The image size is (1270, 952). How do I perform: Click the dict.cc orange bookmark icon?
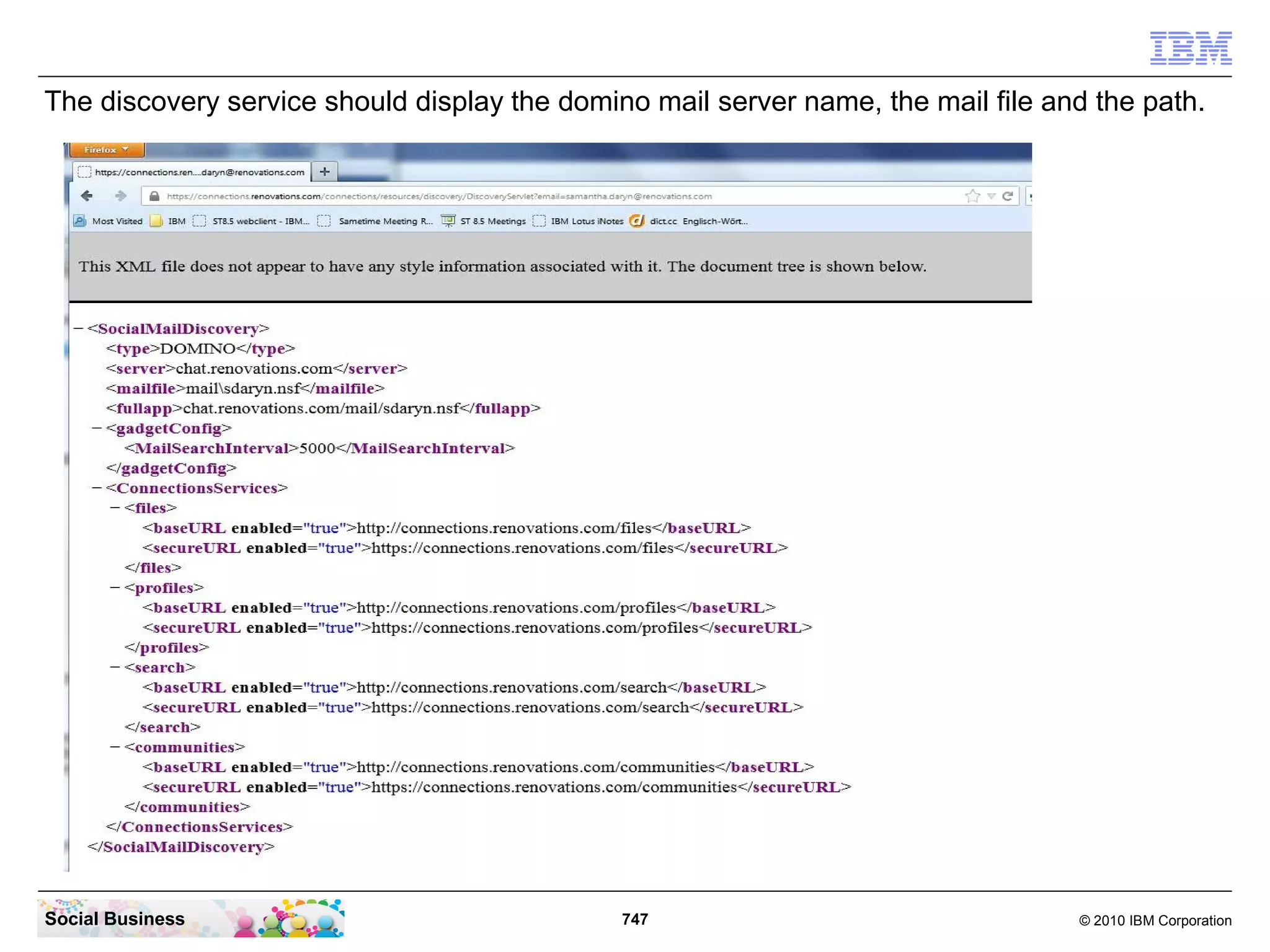coord(637,221)
